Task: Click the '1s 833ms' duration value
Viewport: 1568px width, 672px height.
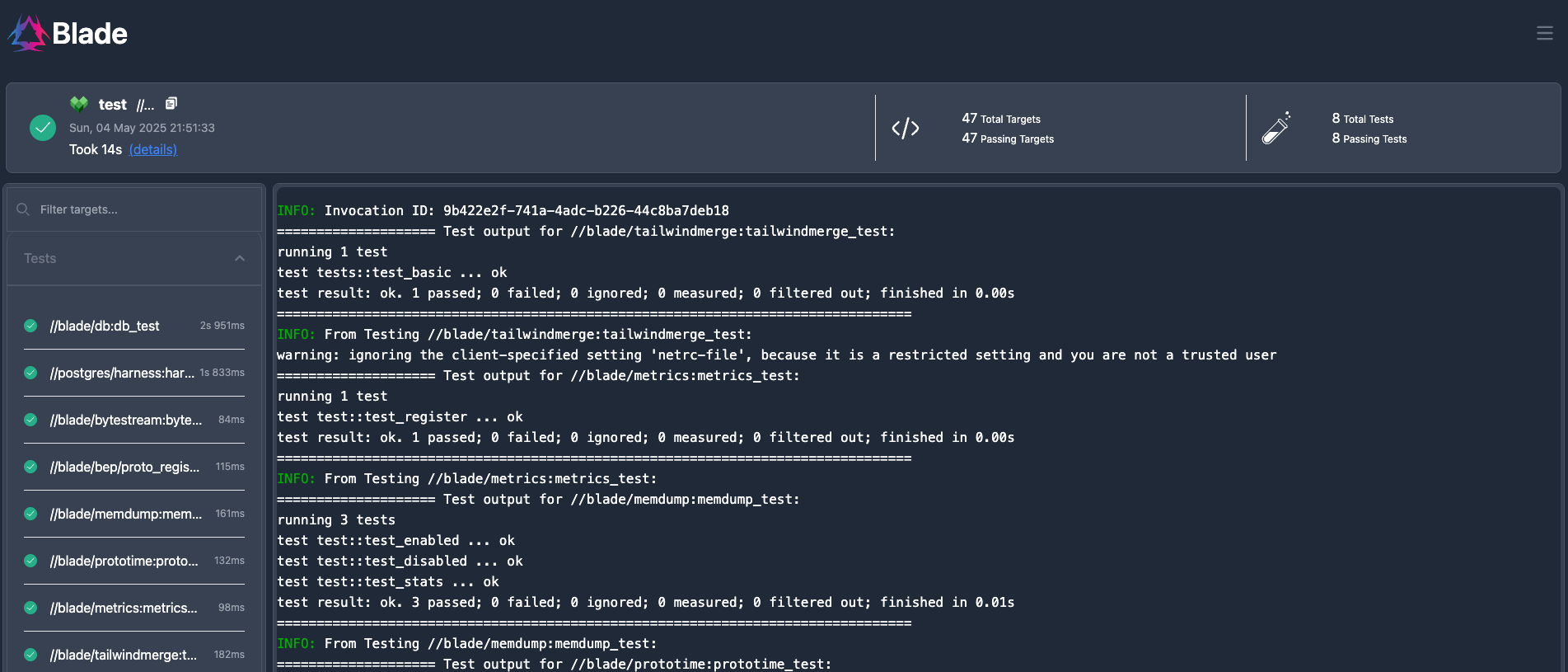Action: click(x=222, y=373)
